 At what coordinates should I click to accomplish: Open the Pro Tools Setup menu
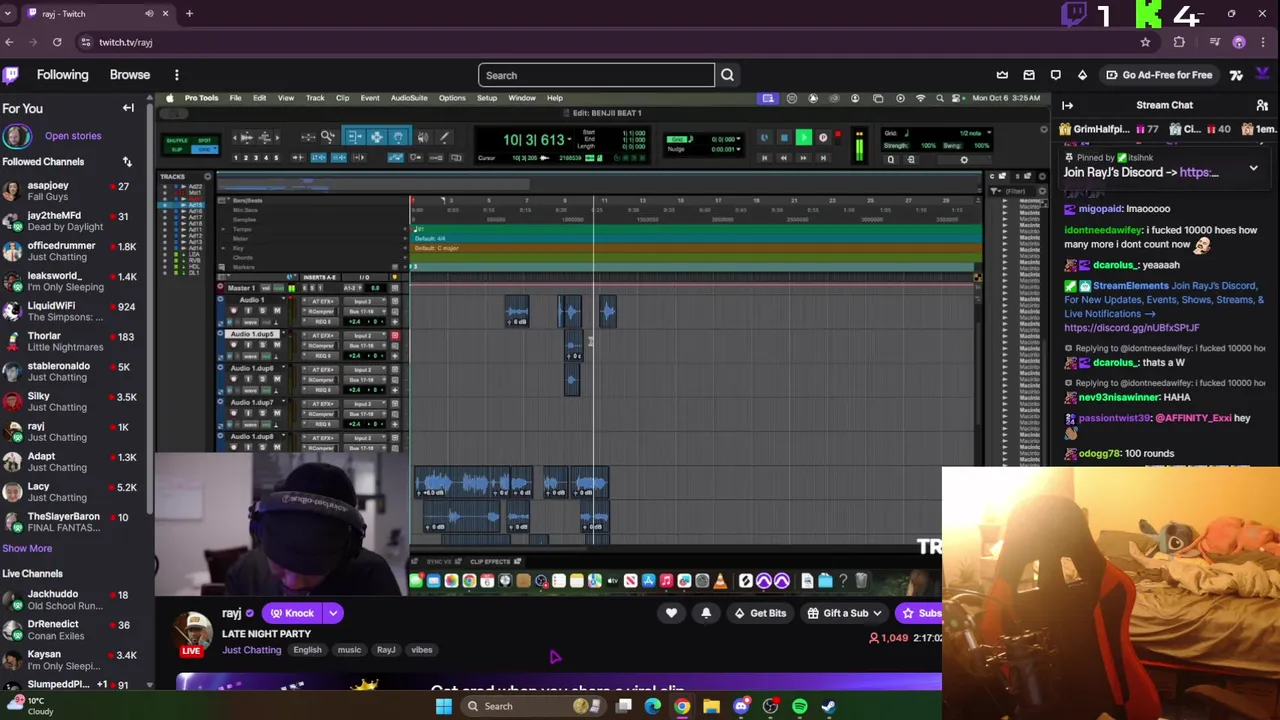[x=487, y=98]
